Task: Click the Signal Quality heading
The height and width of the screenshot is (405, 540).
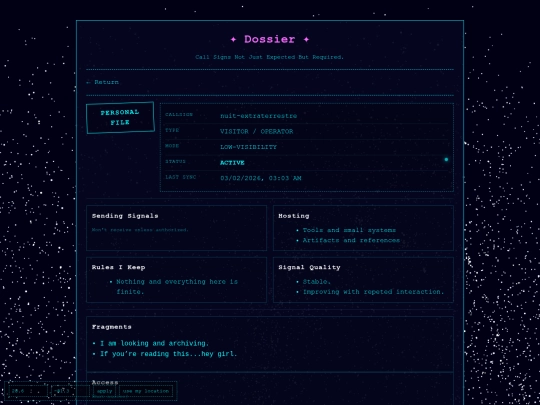Action: [x=309, y=267]
